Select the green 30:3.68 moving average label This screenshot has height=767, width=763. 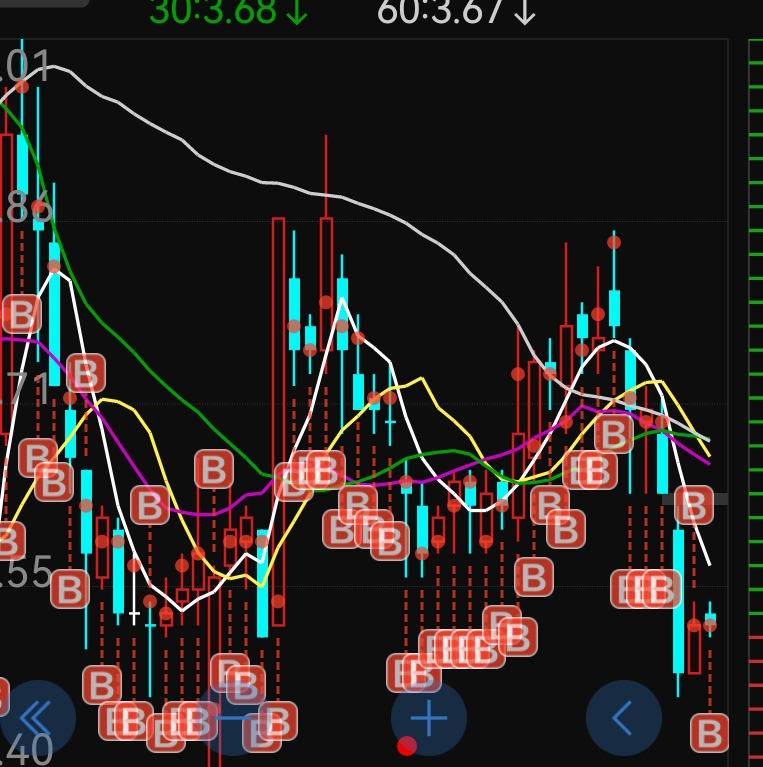229,12
